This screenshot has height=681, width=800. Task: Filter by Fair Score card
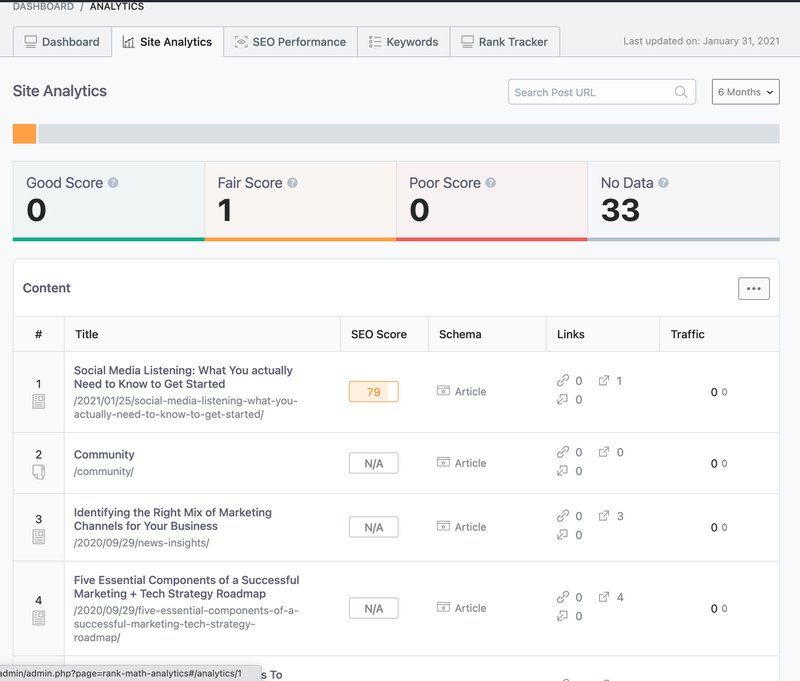point(301,201)
